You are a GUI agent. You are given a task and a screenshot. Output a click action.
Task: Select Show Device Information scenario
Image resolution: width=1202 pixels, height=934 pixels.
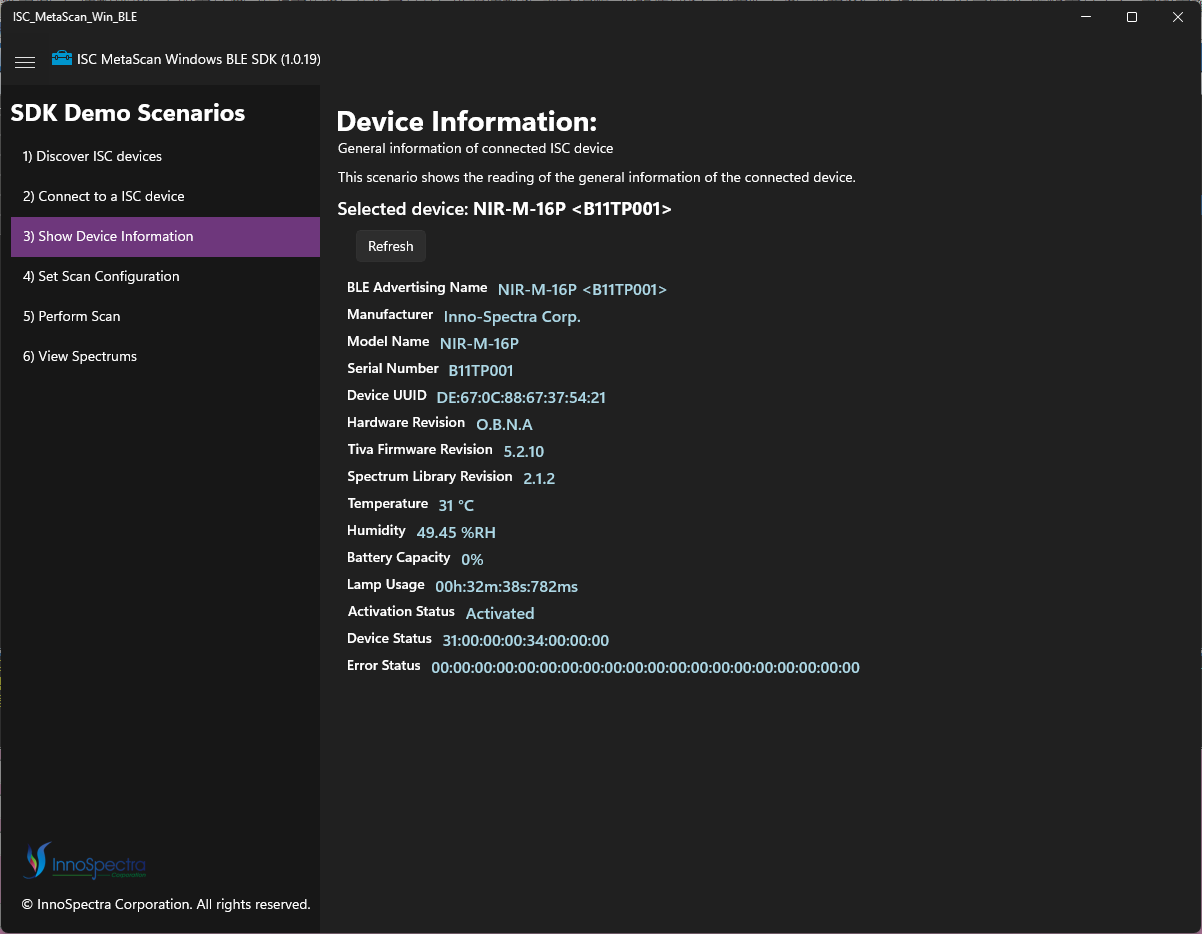click(x=165, y=237)
